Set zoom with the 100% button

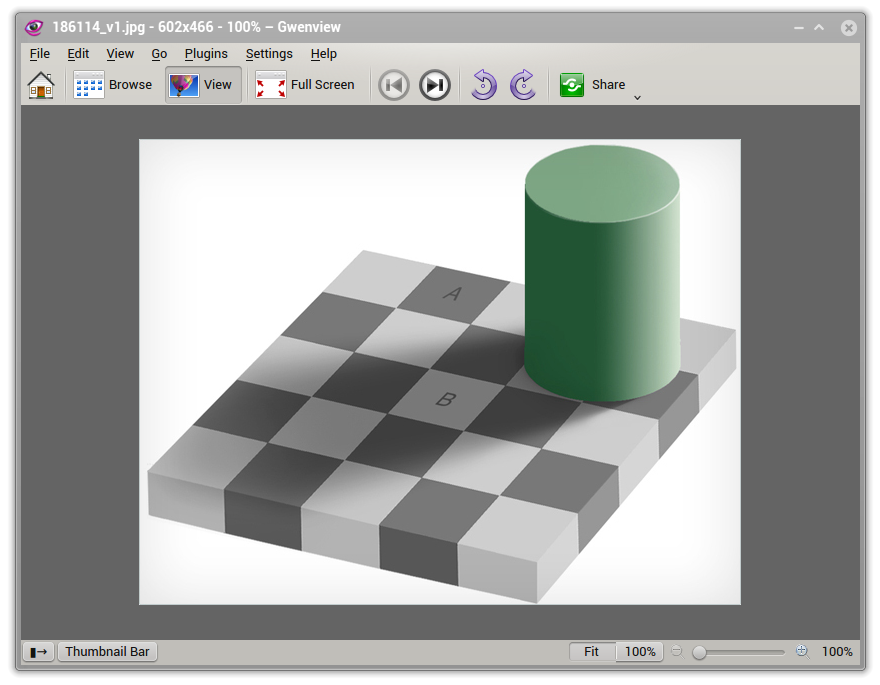(640, 652)
